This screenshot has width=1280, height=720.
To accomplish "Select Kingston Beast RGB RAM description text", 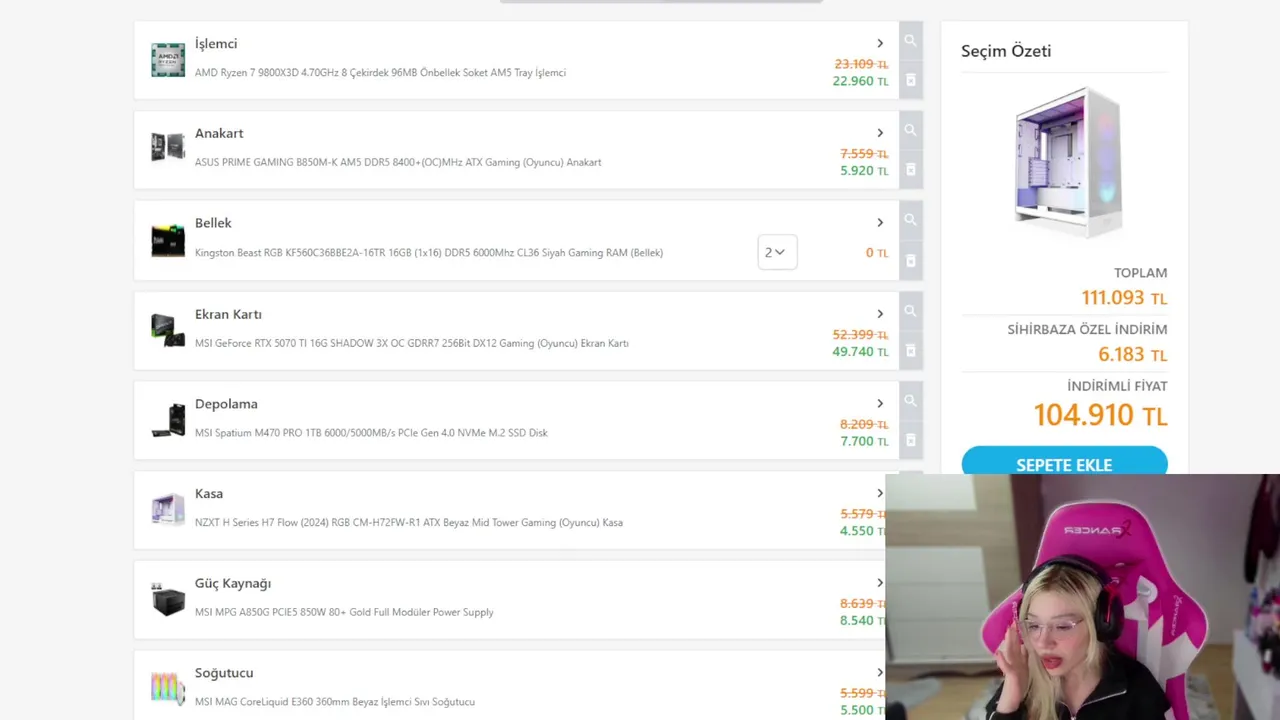I will (429, 253).
